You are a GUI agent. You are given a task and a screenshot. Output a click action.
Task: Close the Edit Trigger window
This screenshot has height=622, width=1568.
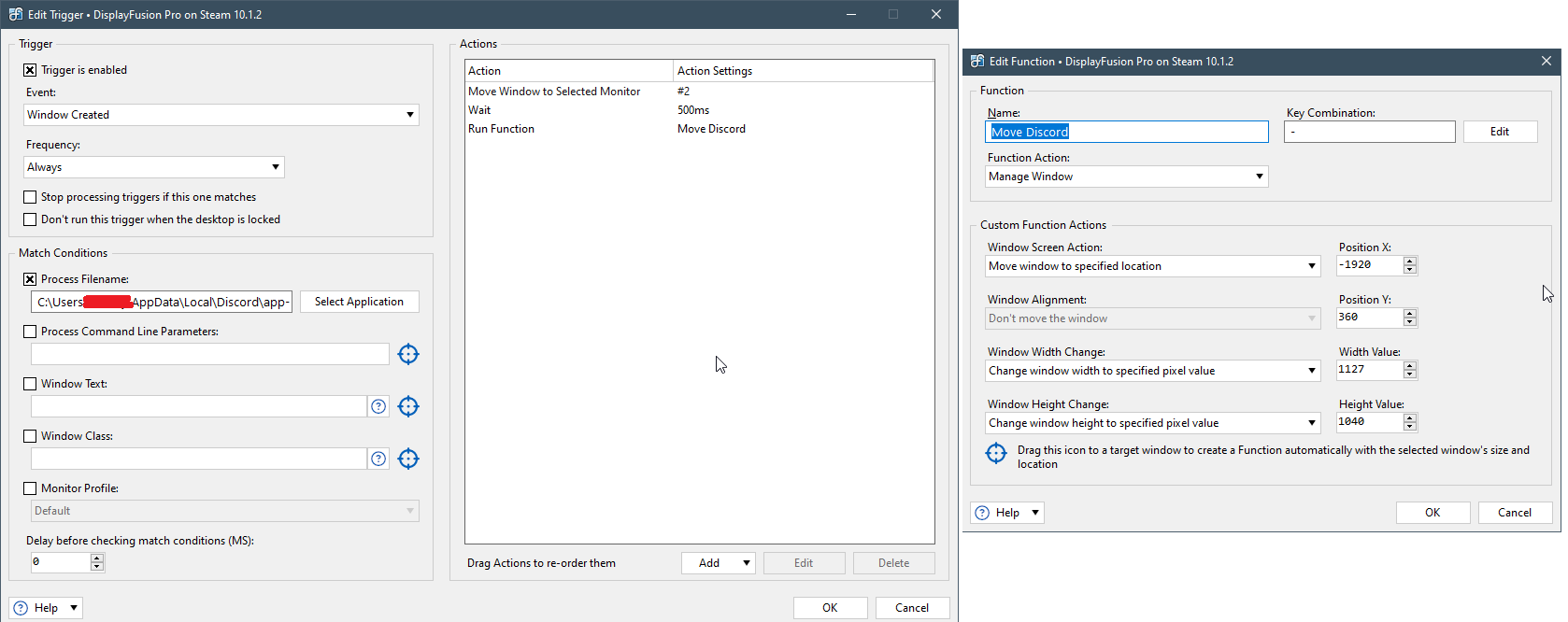pos(936,14)
